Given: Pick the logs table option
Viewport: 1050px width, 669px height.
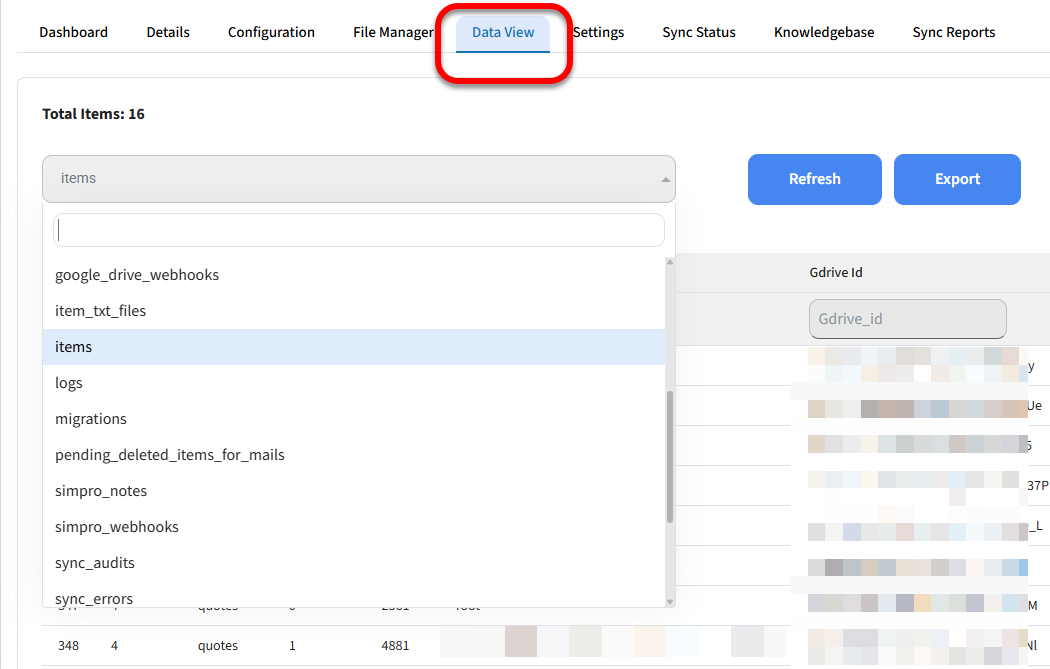Looking at the screenshot, I should click(69, 383).
